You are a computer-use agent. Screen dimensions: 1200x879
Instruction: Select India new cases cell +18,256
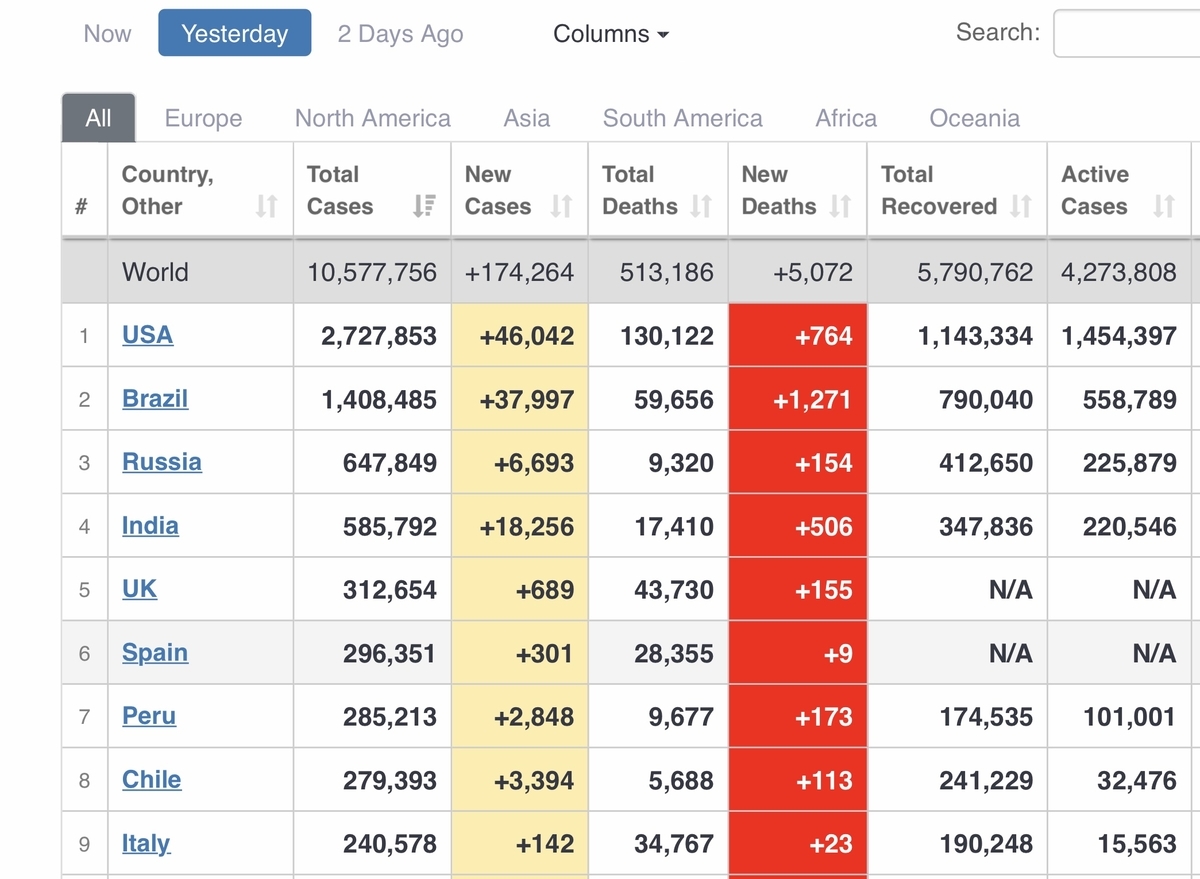coord(520,526)
